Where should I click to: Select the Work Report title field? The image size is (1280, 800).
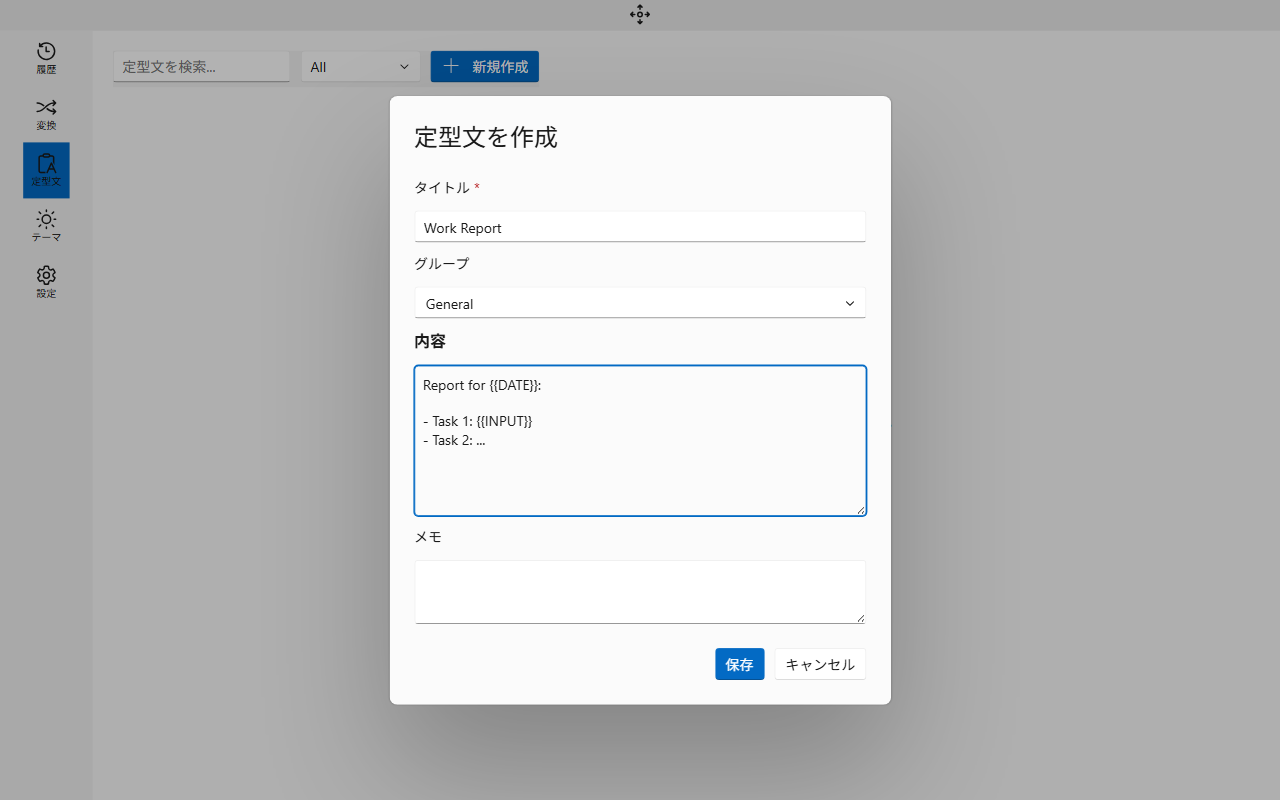[639, 227]
